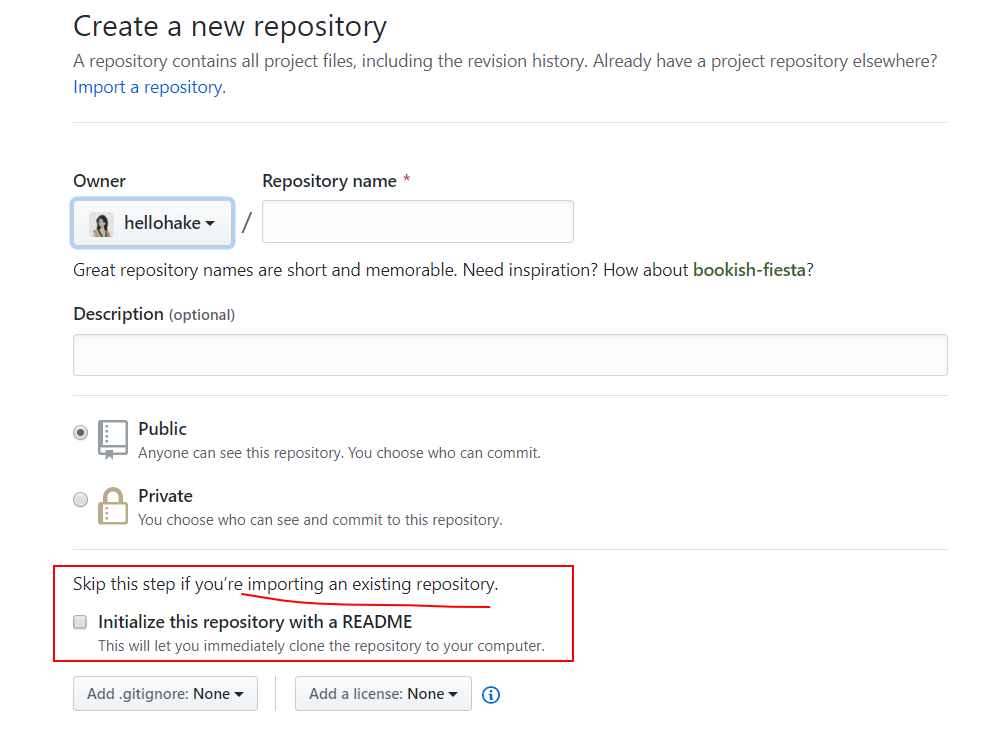Click the Initialize this repository with a README label
The image size is (1007, 734).
click(x=255, y=622)
